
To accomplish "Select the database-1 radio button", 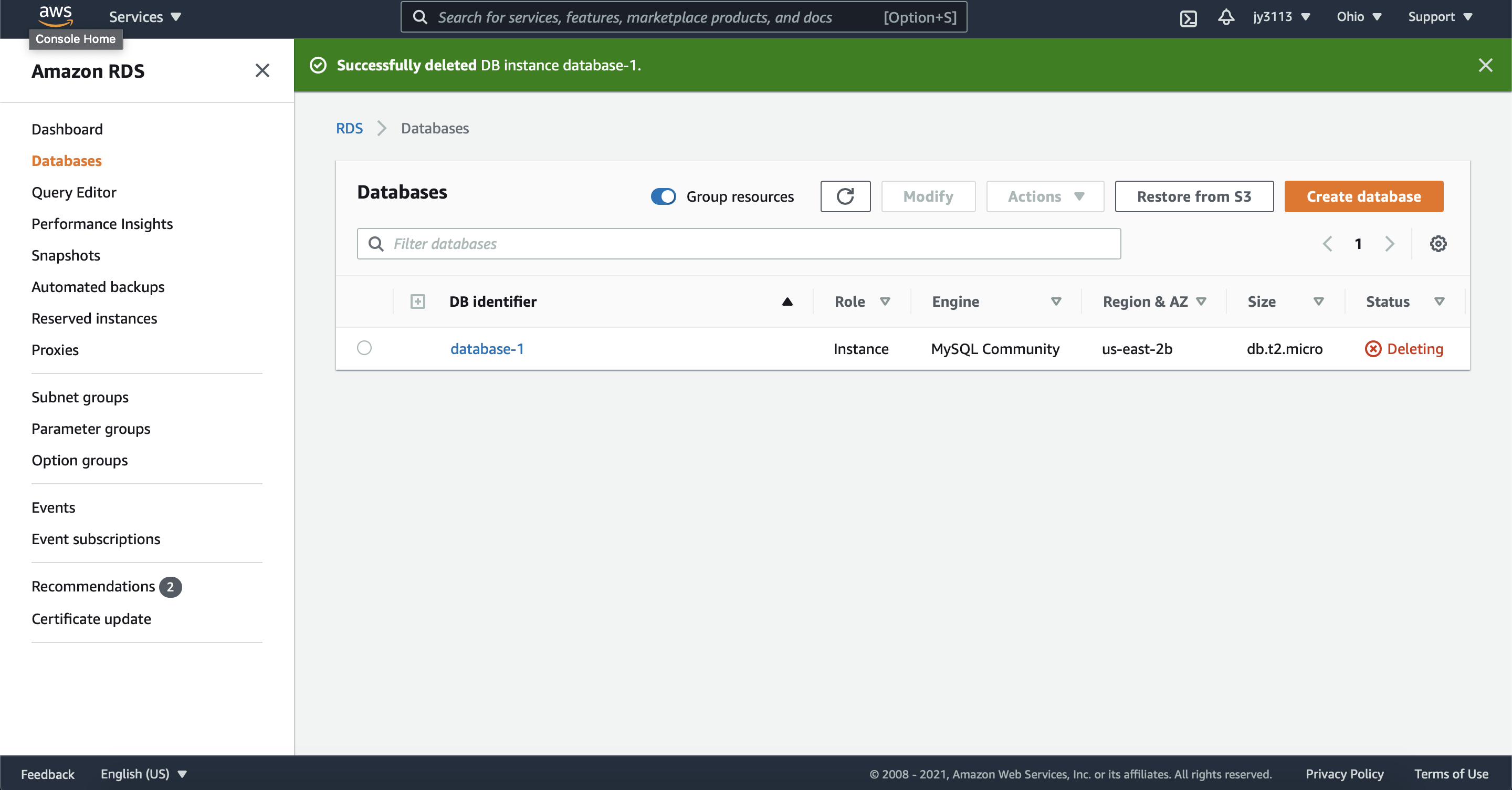I will [363, 348].
